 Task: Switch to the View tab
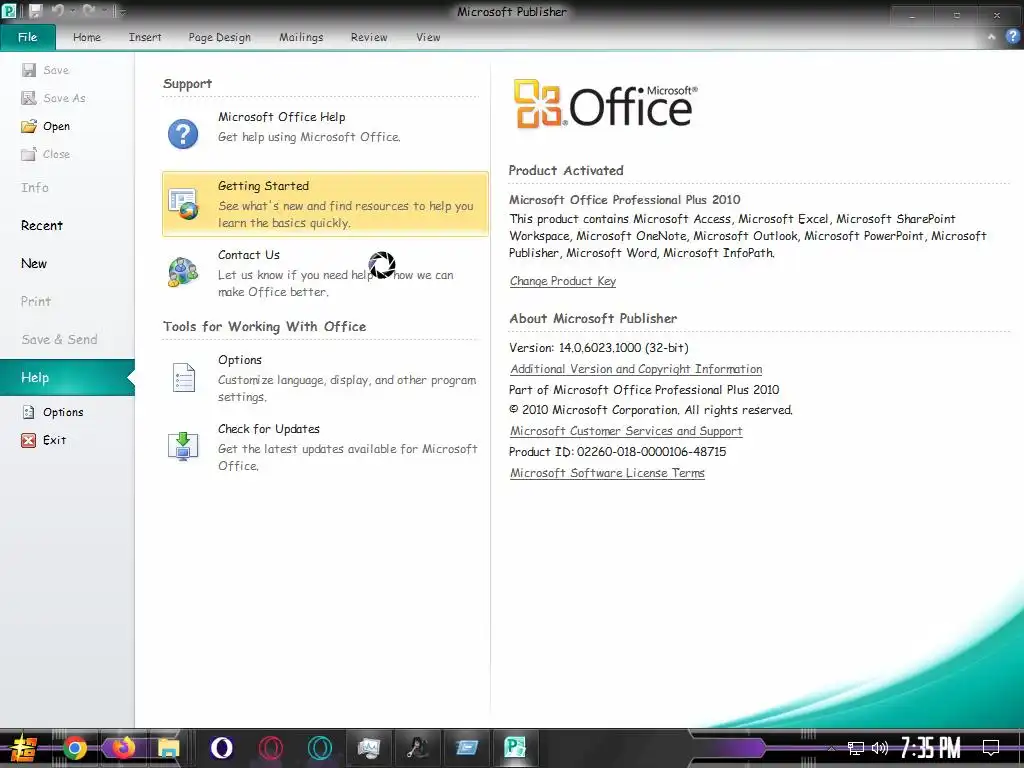click(428, 37)
